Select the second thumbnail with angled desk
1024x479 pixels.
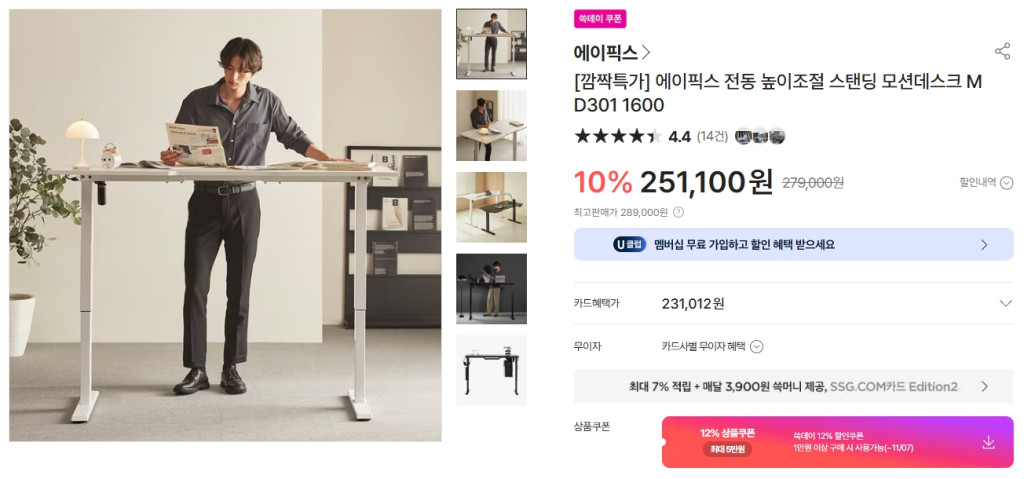pyautogui.click(x=491, y=125)
